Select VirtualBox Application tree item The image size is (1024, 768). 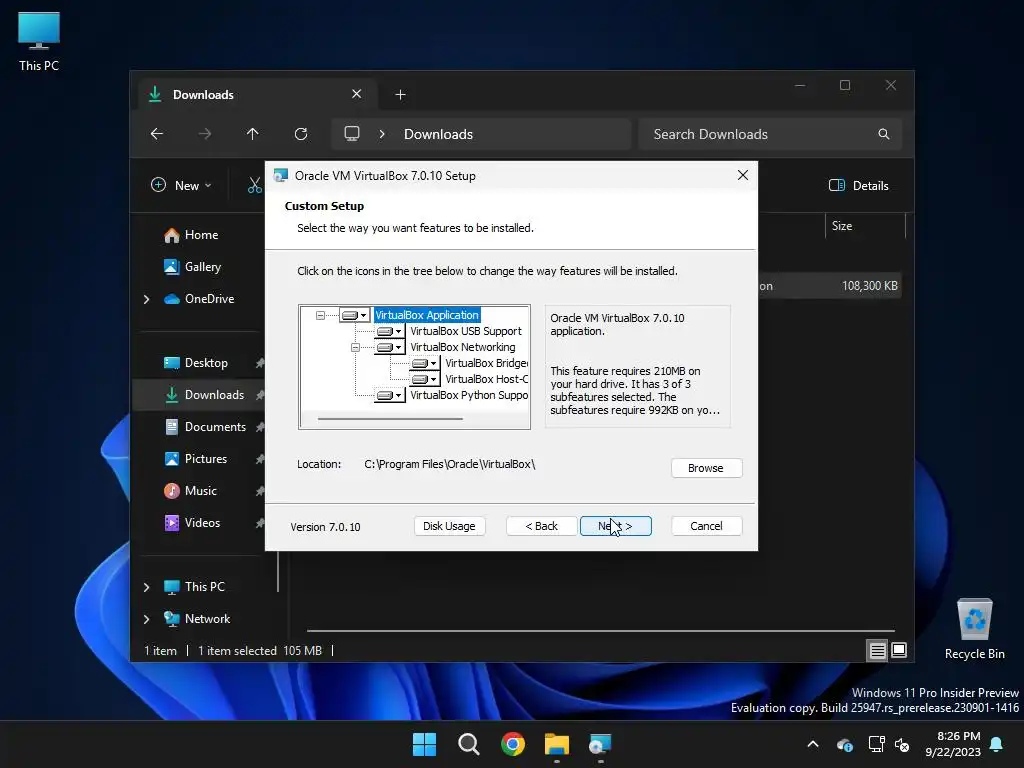427,315
